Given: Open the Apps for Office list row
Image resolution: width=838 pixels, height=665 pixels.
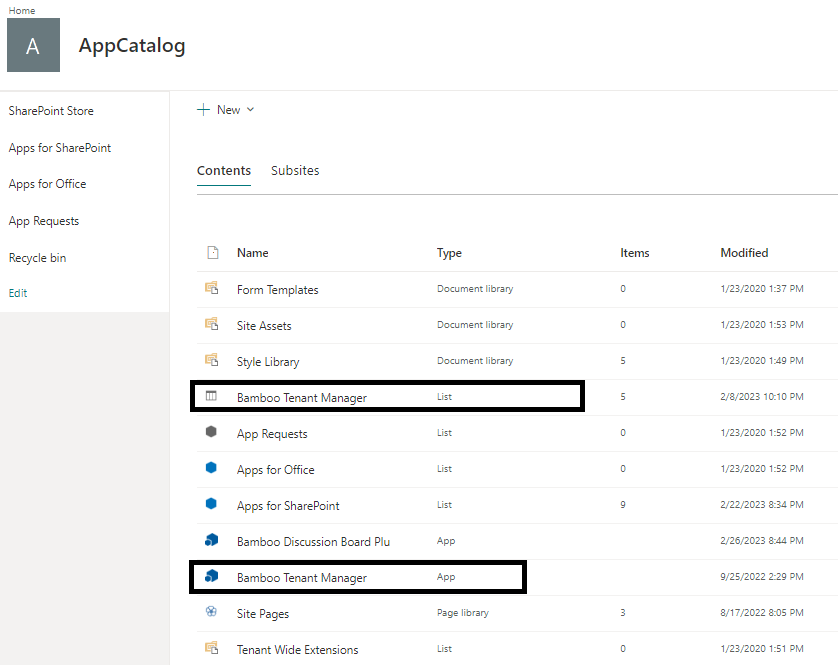Looking at the screenshot, I should [x=276, y=470].
